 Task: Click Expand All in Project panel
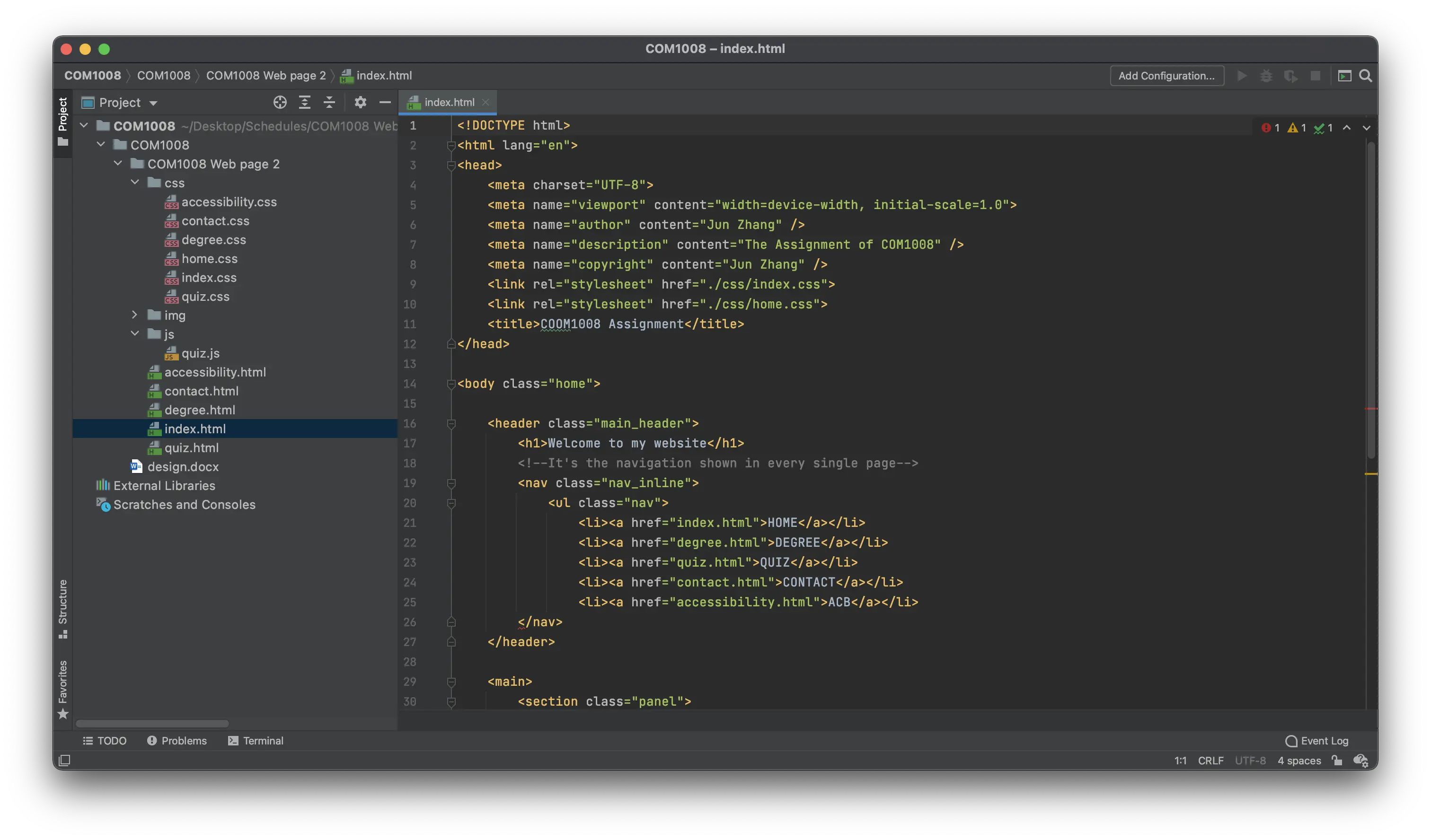click(x=304, y=102)
